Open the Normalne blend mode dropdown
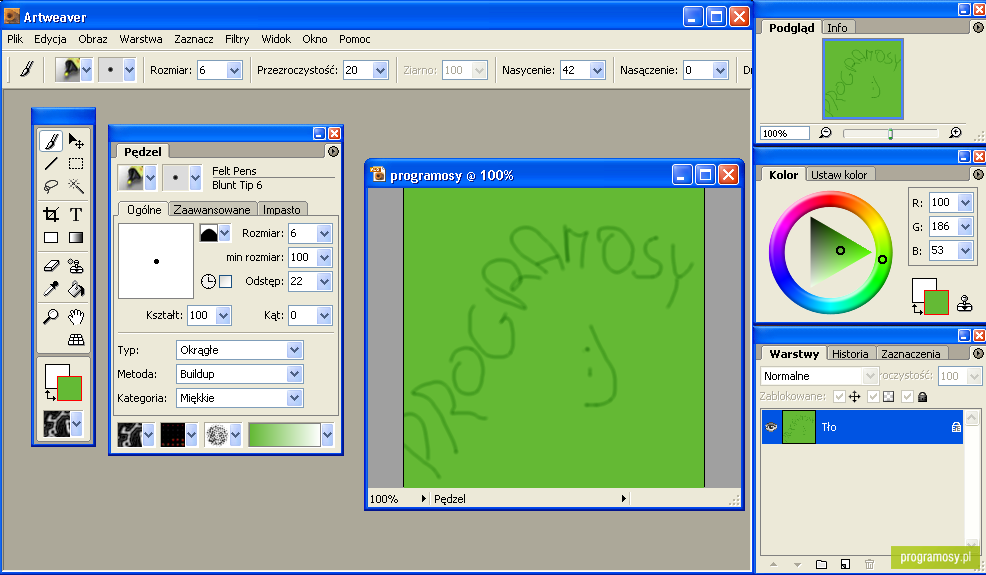 tap(870, 376)
